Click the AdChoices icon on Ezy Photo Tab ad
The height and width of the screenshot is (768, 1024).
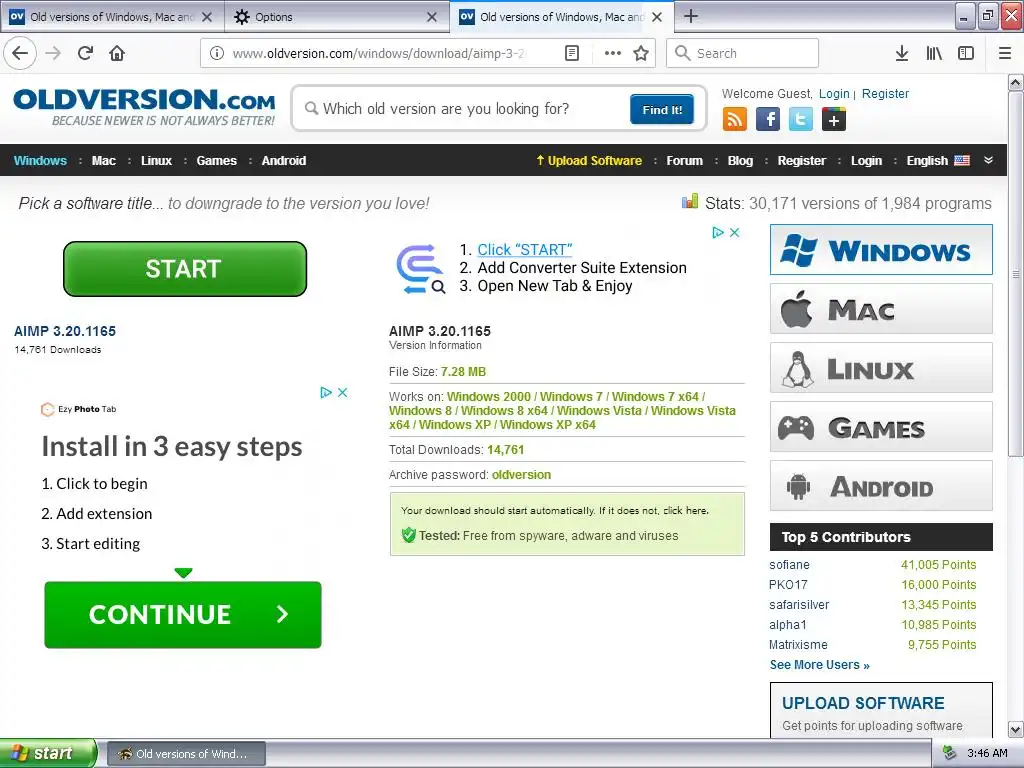coord(326,392)
